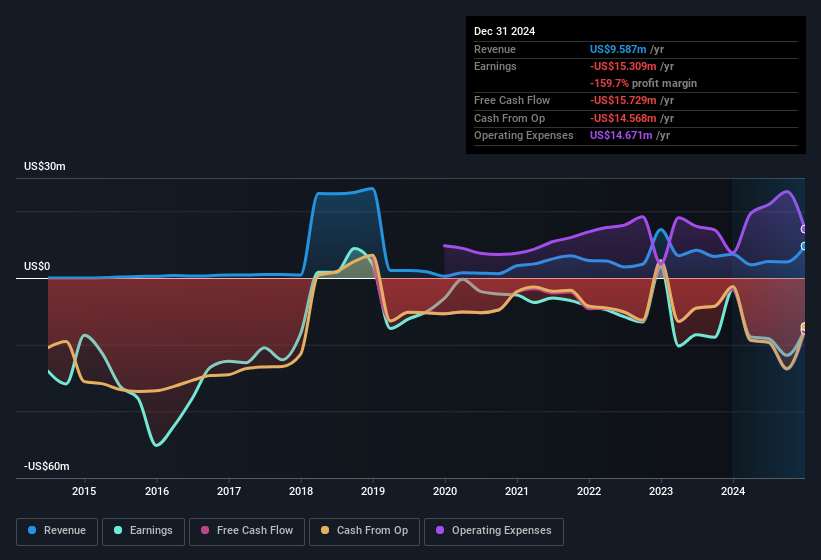The width and height of the screenshot is (821, 560).
Task: Select the 2020 x-axis label
Action: point(445,491)
